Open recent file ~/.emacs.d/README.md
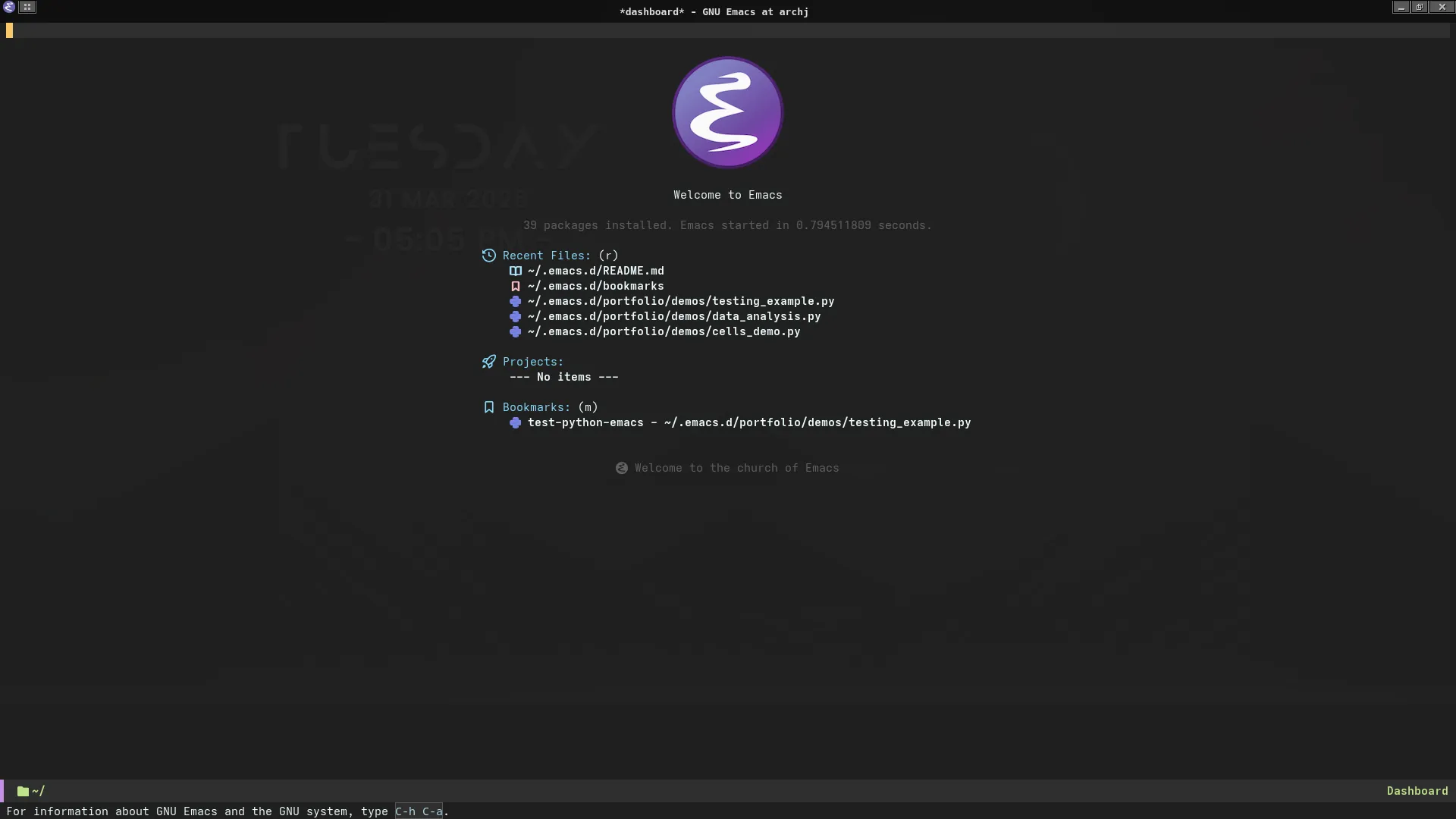This screenshot has width=1456, height=819. (596, 271)
